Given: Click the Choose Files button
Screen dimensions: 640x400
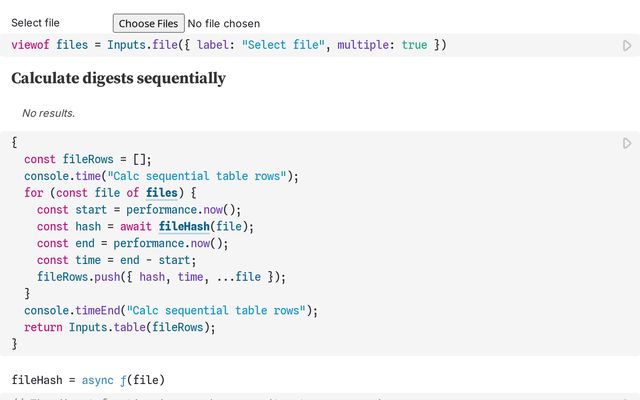Looking at the screenshot, I should [x=147, y=23].
